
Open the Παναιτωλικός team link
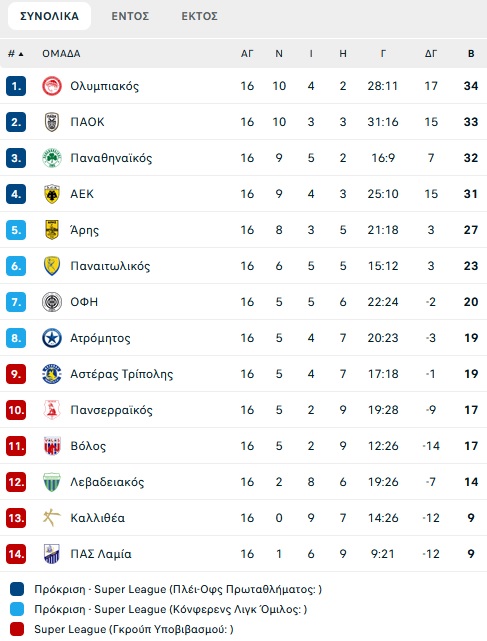[x=110, y=266]
